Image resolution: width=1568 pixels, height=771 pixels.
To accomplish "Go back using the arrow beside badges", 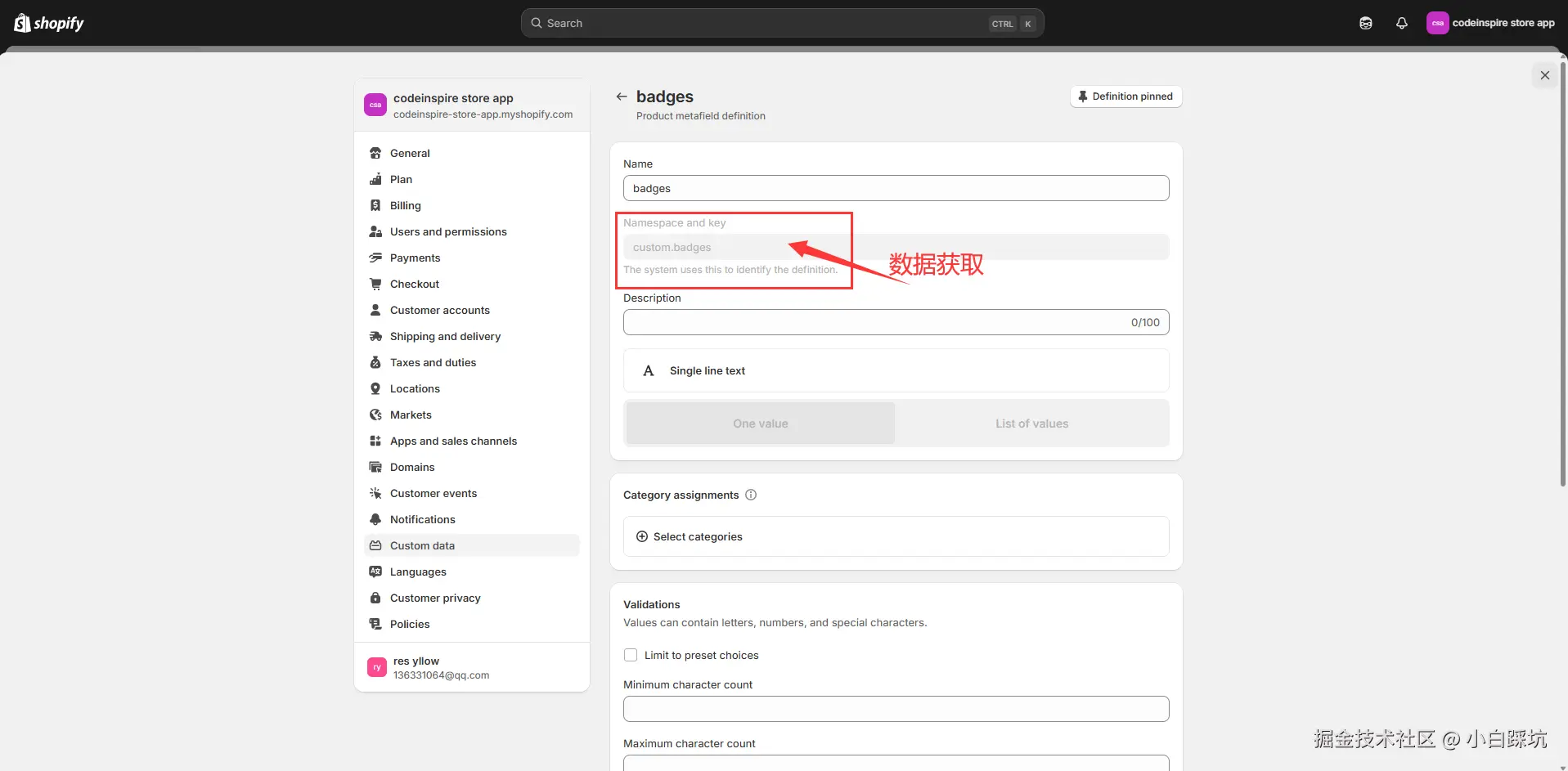I will click(x=622, y=96).
